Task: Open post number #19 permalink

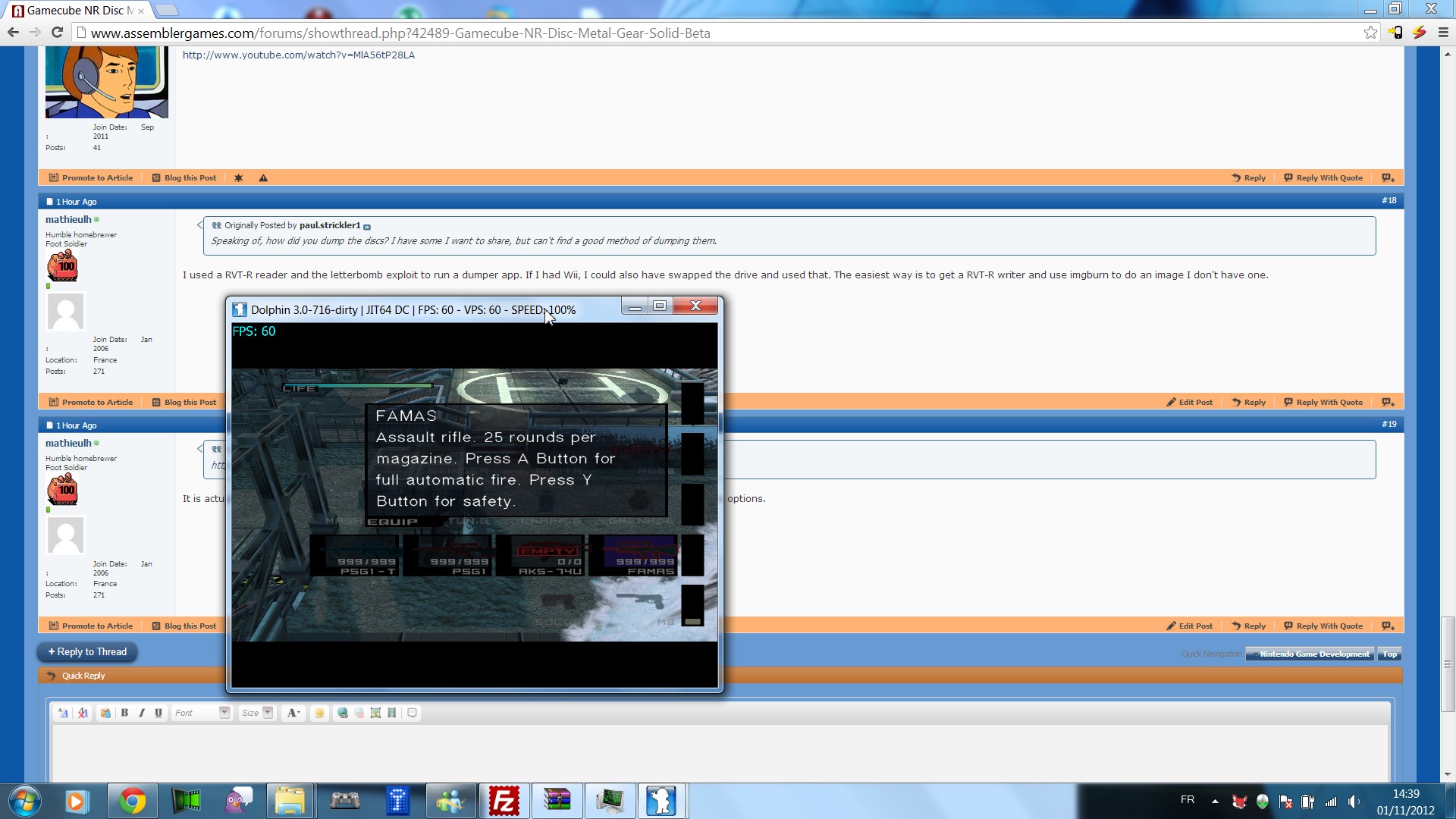Action: click(1389, 424)
